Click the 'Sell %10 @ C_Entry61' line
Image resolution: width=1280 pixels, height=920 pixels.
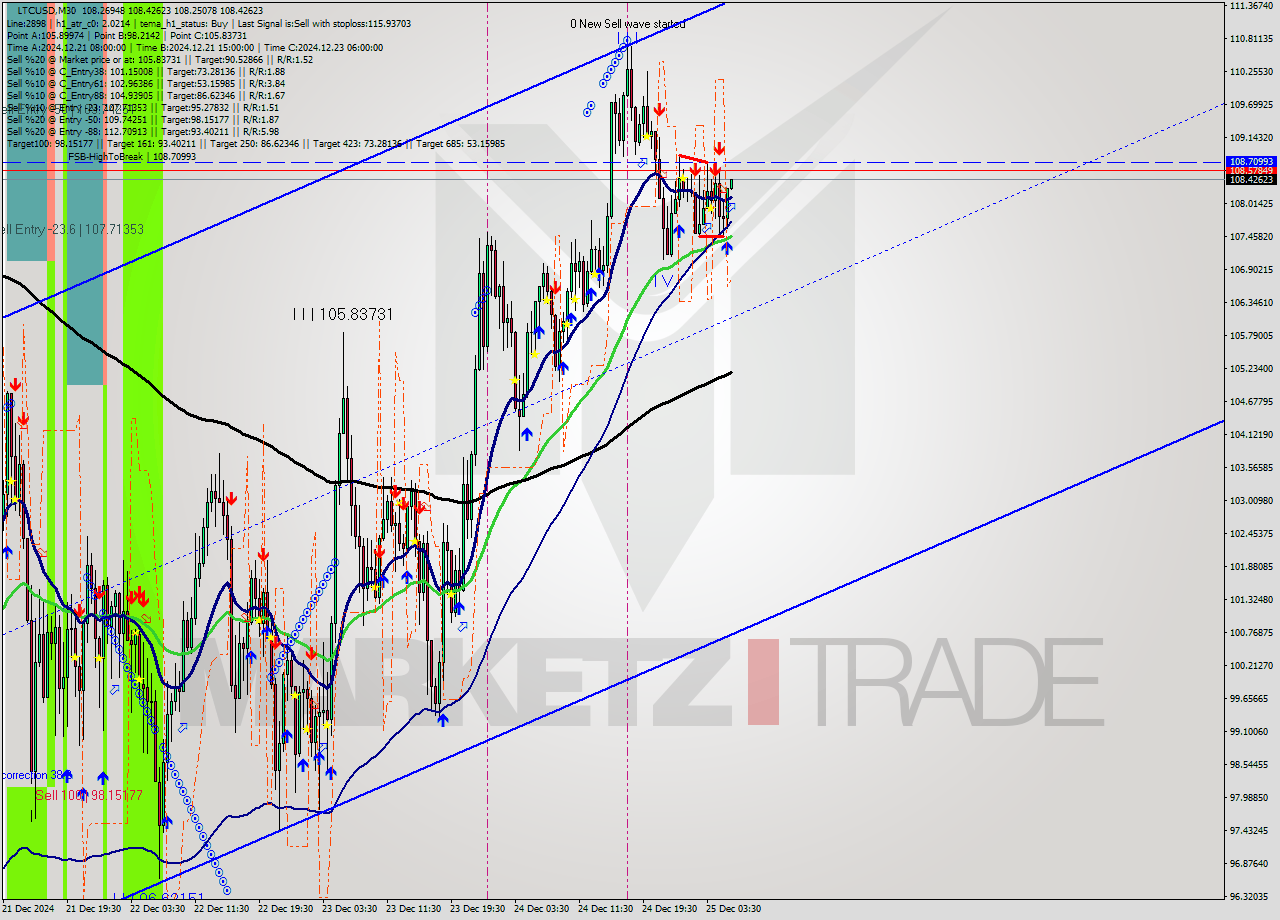[146, 84]
